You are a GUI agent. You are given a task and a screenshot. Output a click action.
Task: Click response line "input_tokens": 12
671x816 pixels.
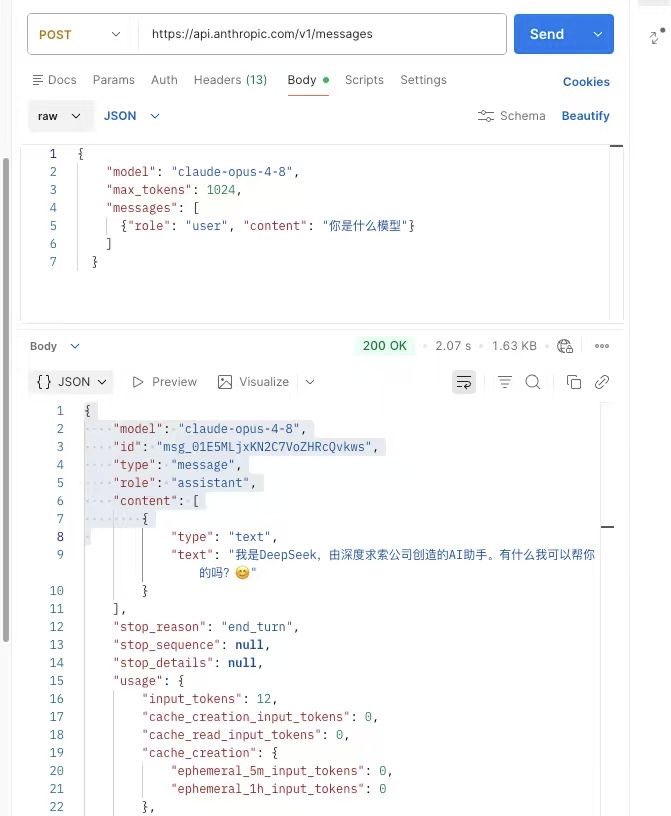coord(210,699)
